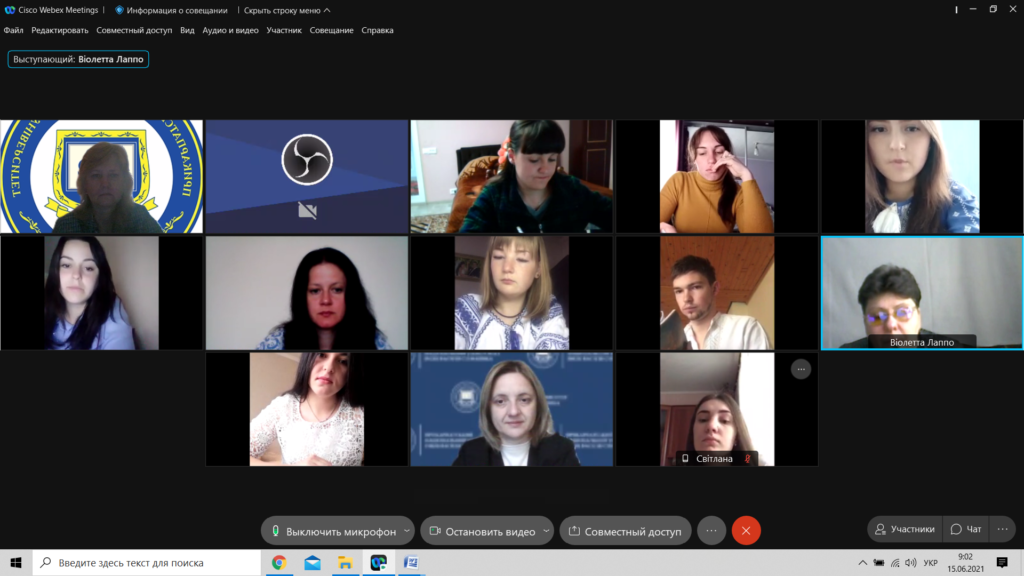Viewport: 1024px width, 576px height.
Task: Click the red leave meeting button
Action: (746, 531)
